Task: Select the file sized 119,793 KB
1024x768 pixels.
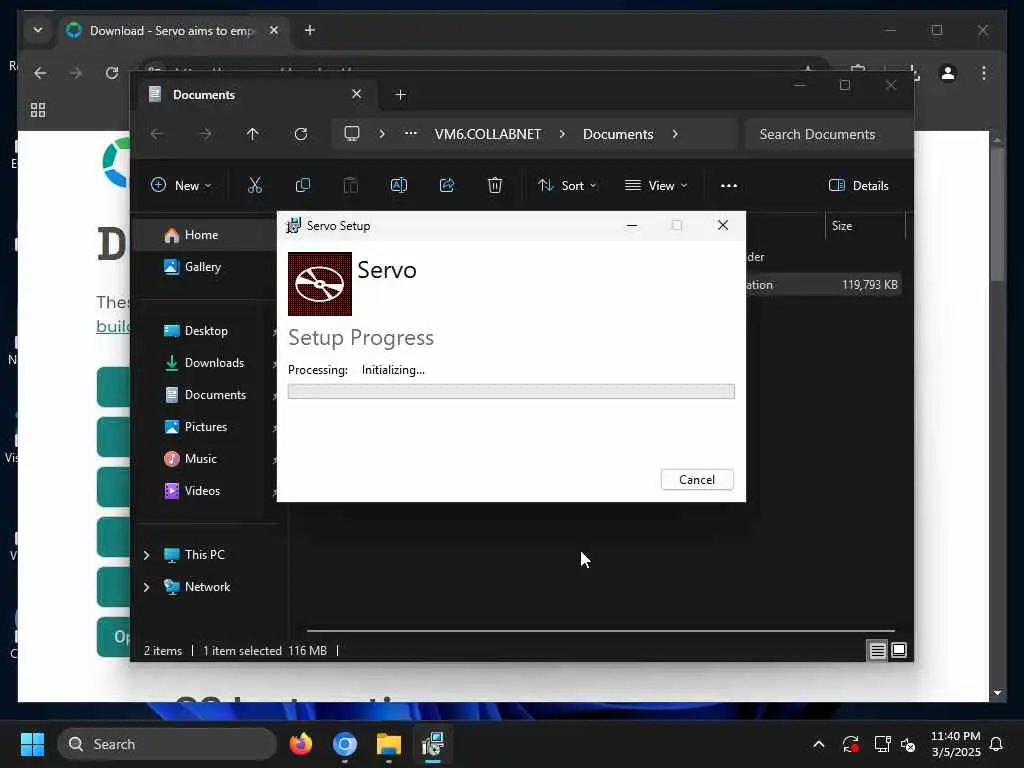Action: tap(824, 285)
